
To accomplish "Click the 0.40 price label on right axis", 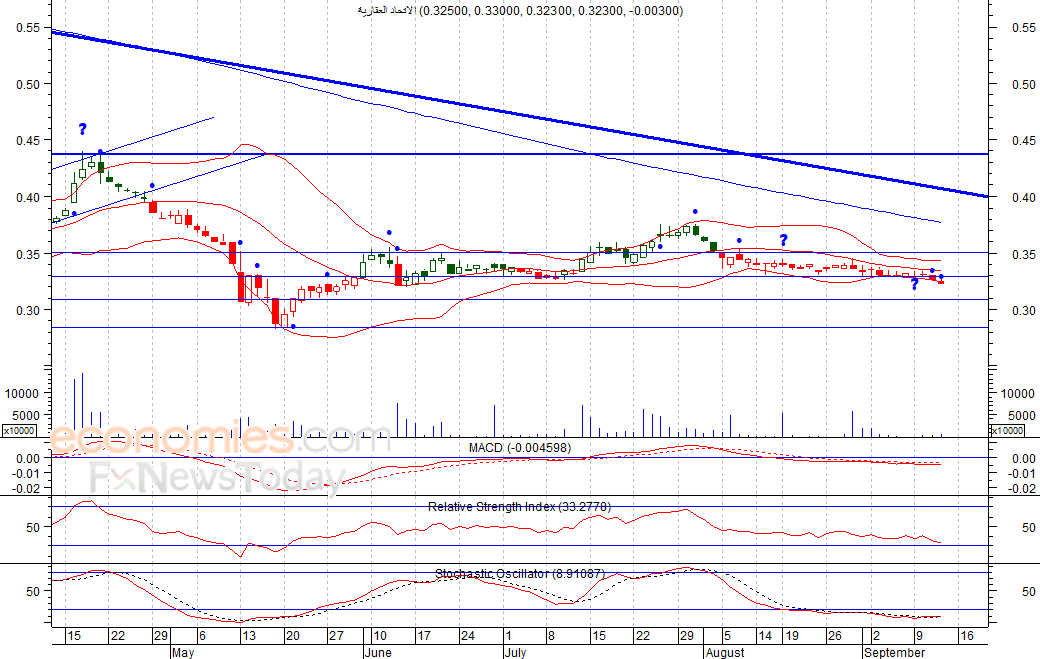I will (x=1024, y=197).
